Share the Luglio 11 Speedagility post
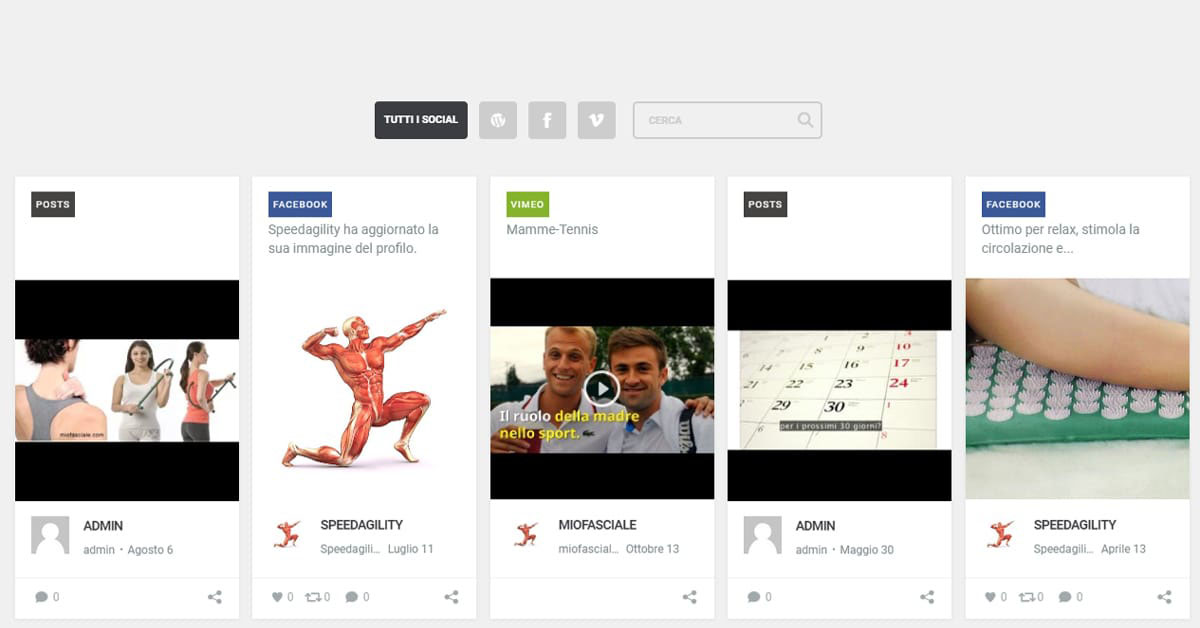Image resolution: width=1200 pixels, height=628 pixels. (x=452, y=597)
